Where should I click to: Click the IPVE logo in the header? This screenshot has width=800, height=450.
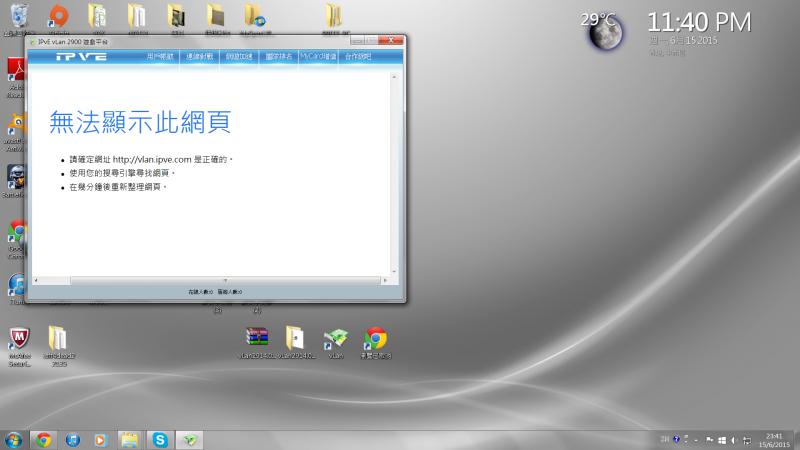82,56
